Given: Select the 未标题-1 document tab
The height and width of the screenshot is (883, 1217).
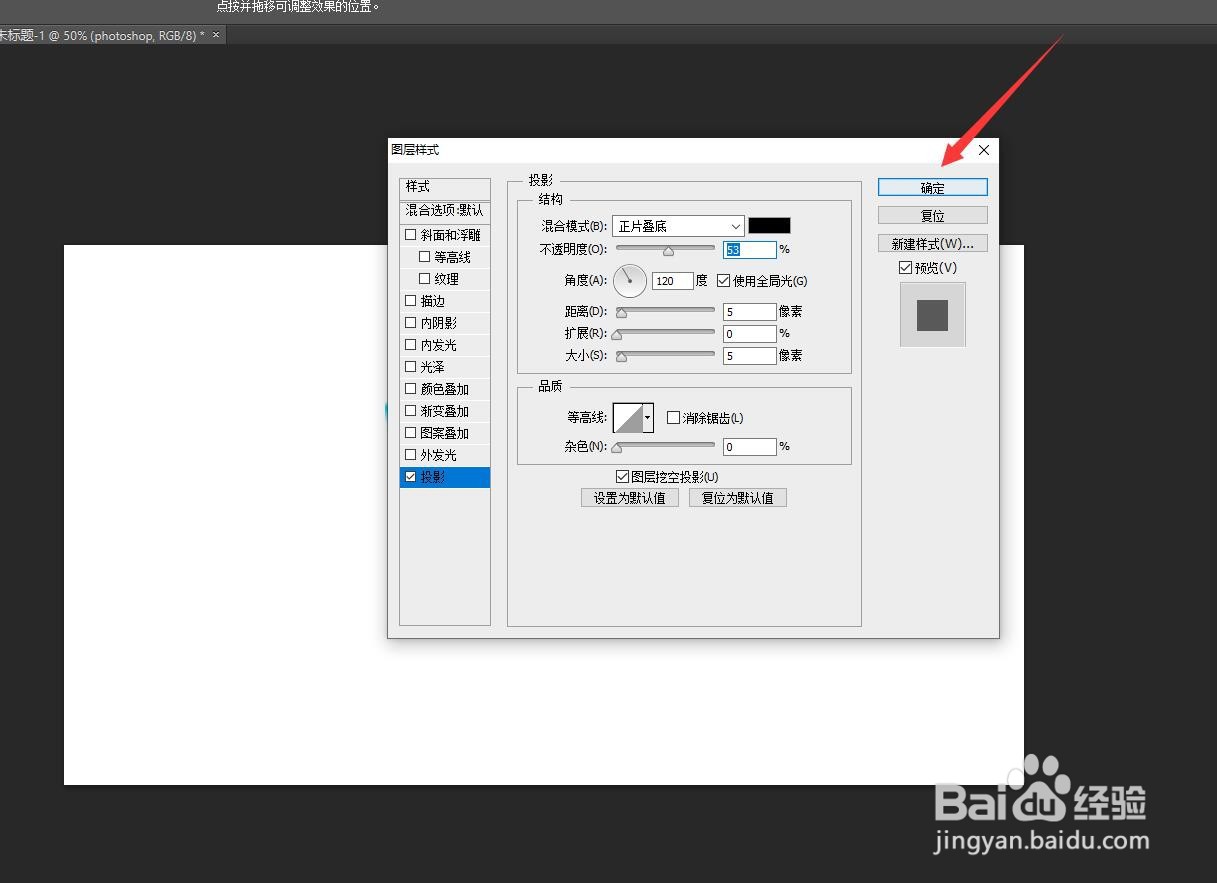Looking at the screenshot, I should pyautogui.click(x=102, y=35).
